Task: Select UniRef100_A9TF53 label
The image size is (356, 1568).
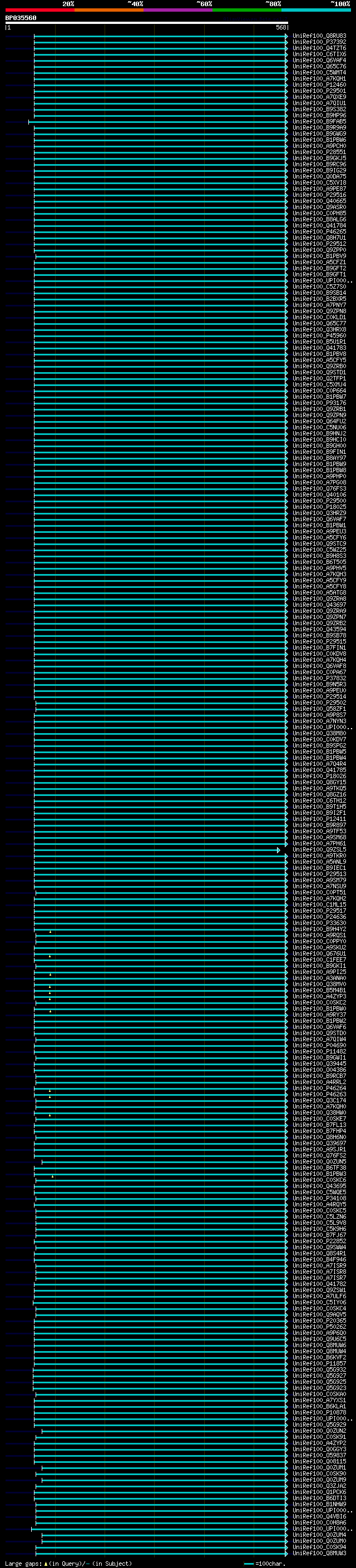Action: [319, 831]
